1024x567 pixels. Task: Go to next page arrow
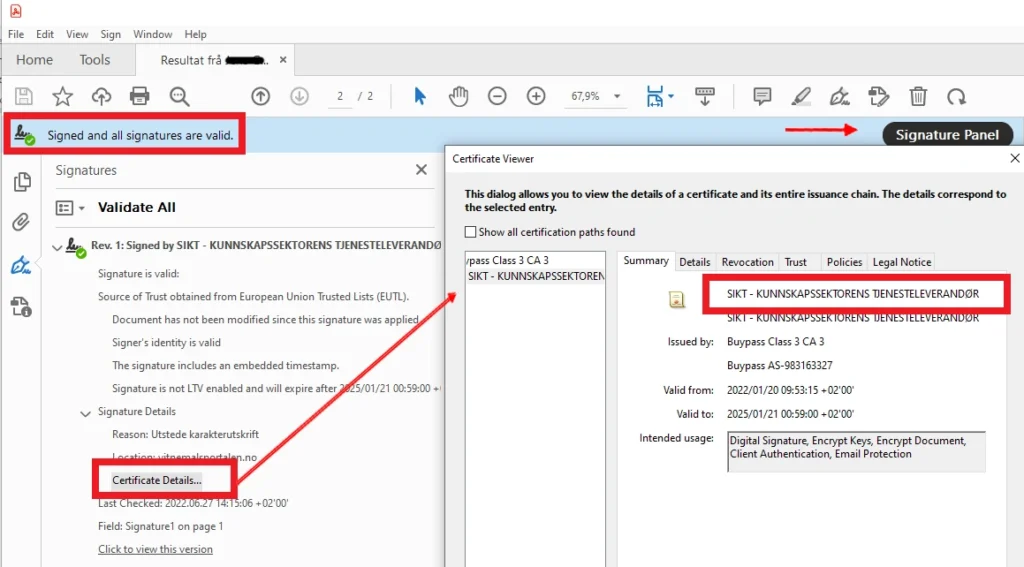[299, 97]
